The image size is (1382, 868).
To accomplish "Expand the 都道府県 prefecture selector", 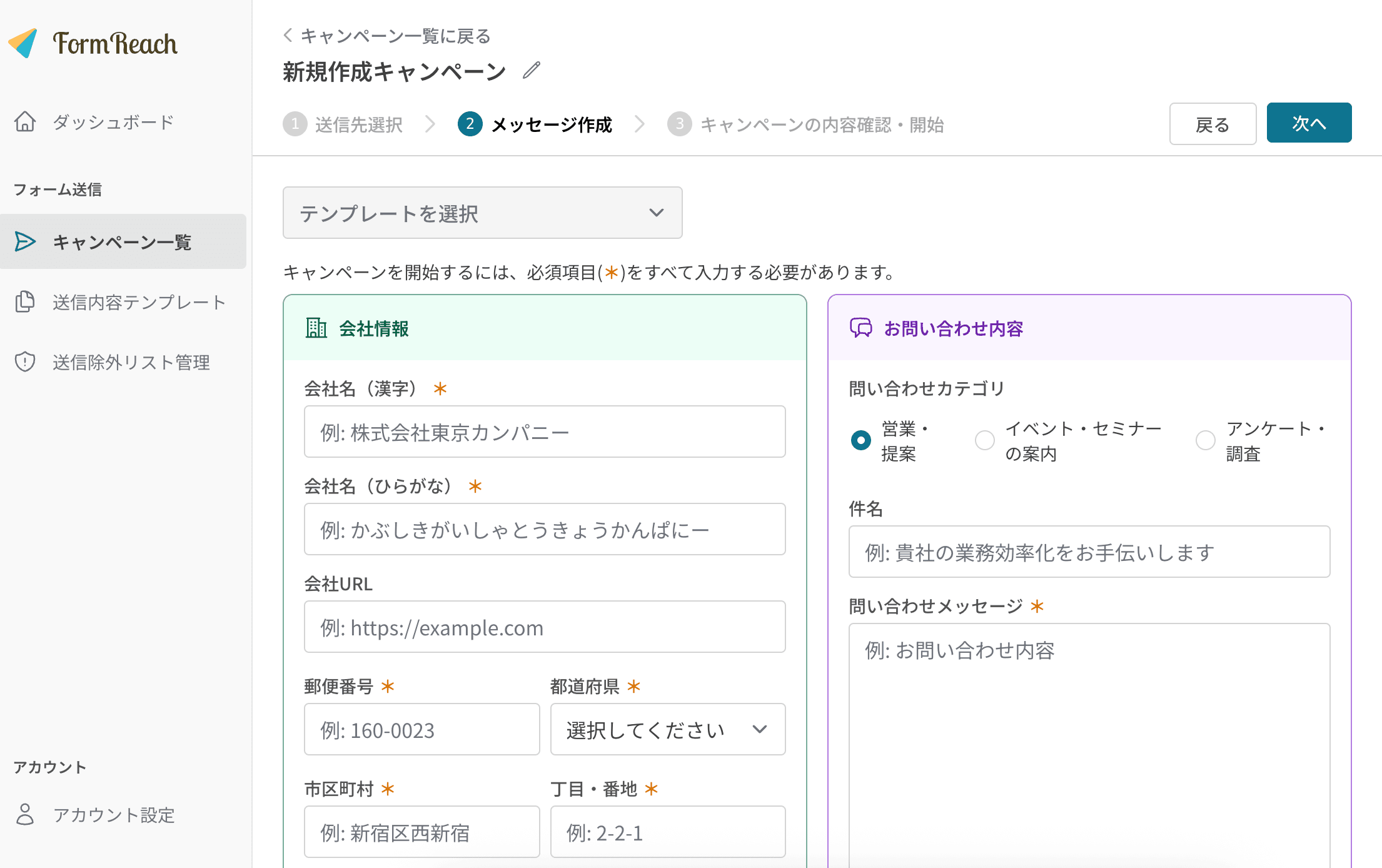I will (667, 729).
